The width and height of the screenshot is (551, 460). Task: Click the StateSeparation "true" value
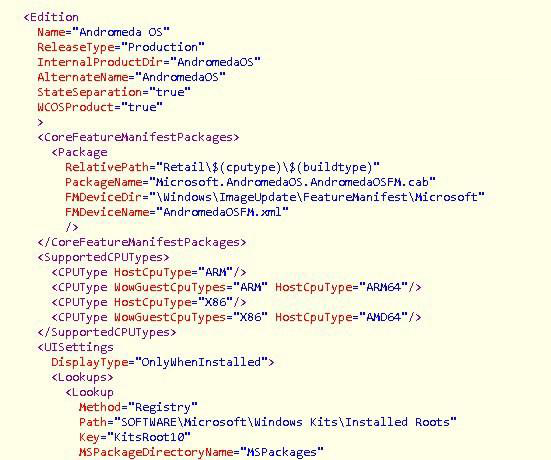[x=170, y=92]
